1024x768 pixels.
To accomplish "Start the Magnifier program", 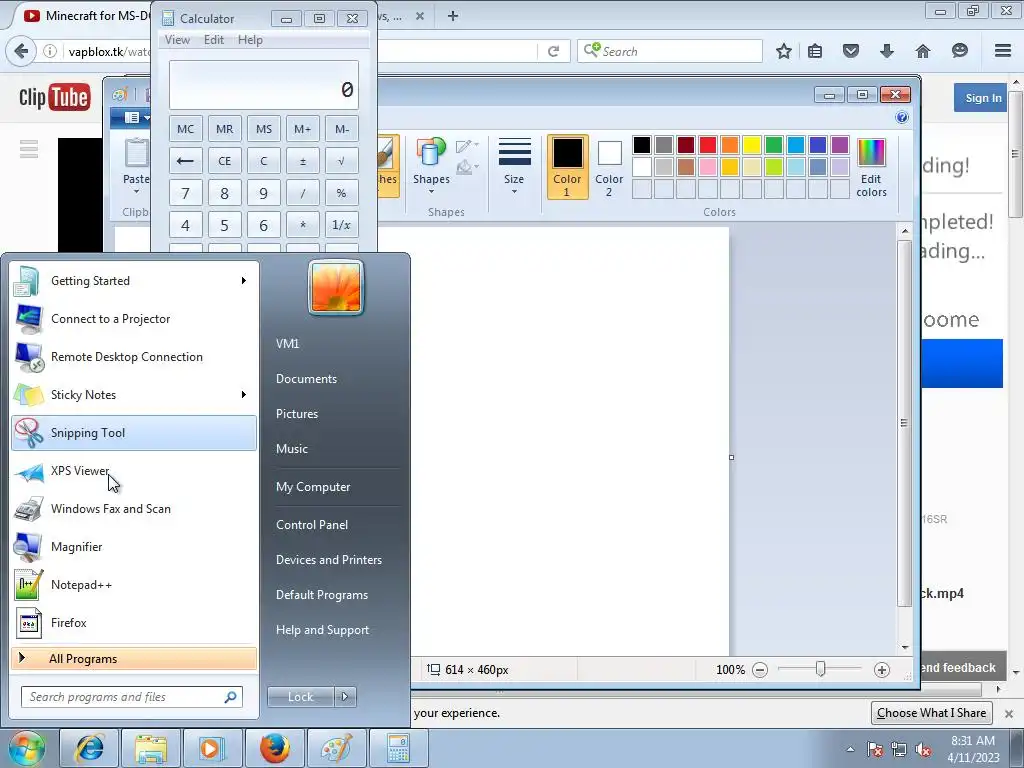I will click(134, 547).
